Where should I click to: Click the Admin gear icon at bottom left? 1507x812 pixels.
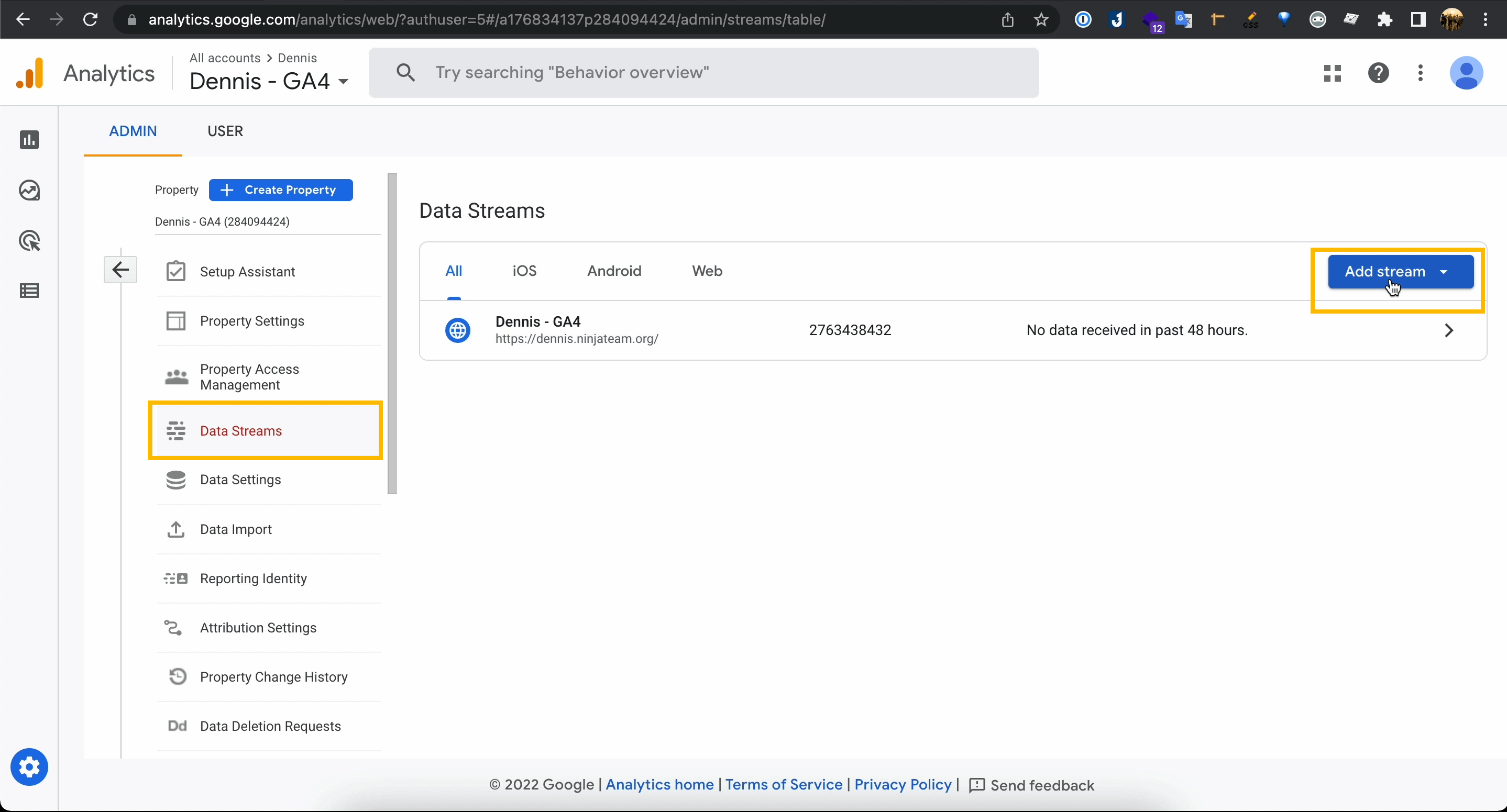(29, 767)
